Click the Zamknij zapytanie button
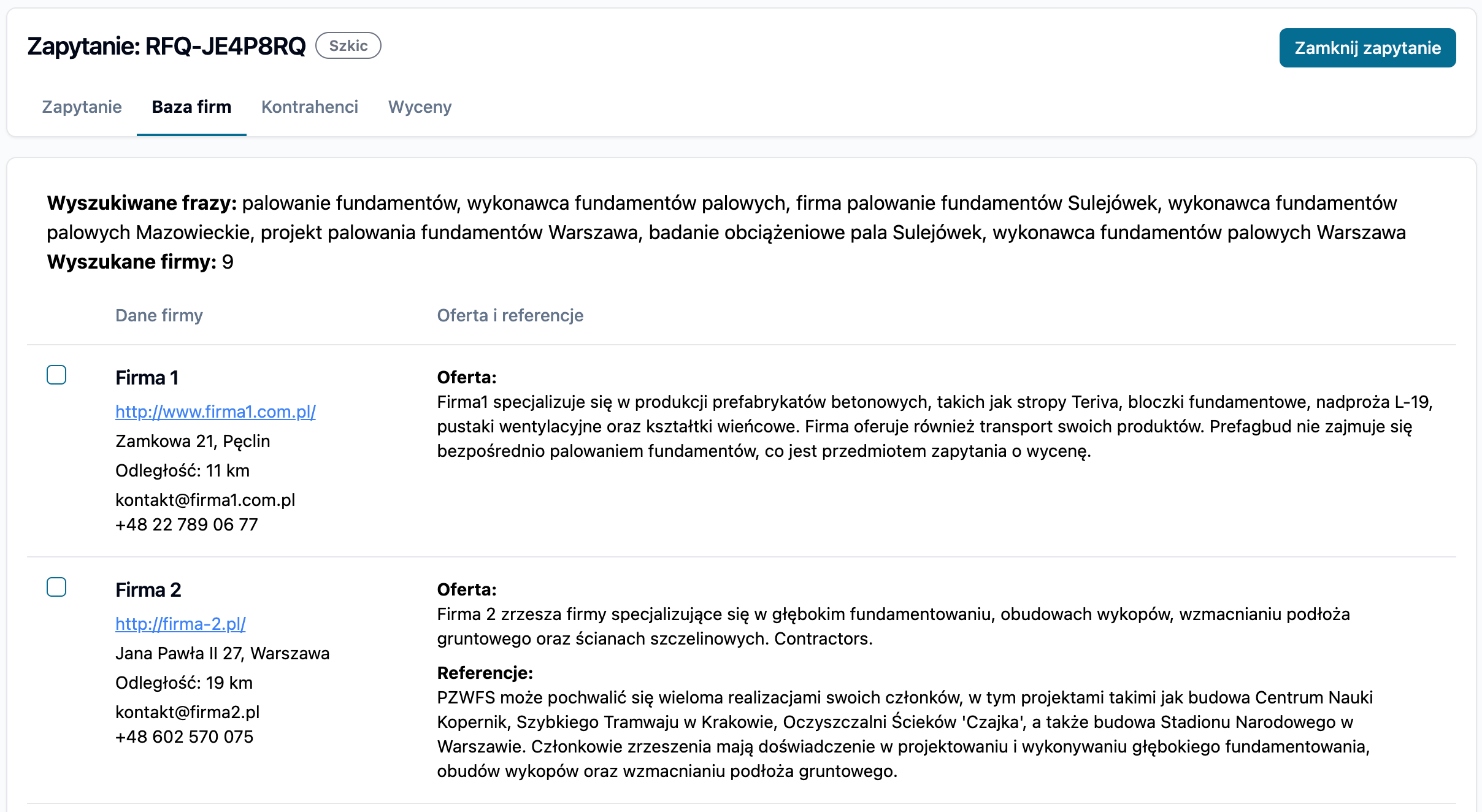The width and height of the screenshot is (1482, 812). (1367, 48)
